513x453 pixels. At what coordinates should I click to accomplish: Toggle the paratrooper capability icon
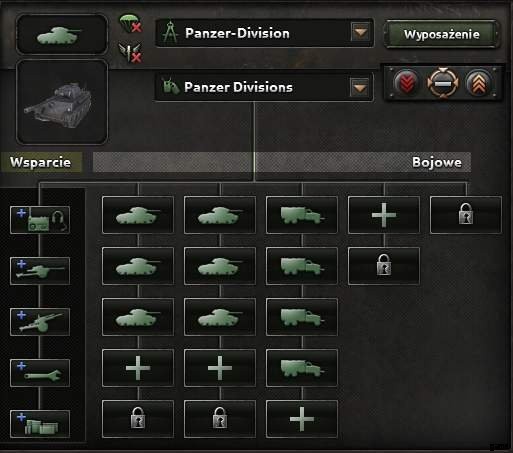pos(130,23)
